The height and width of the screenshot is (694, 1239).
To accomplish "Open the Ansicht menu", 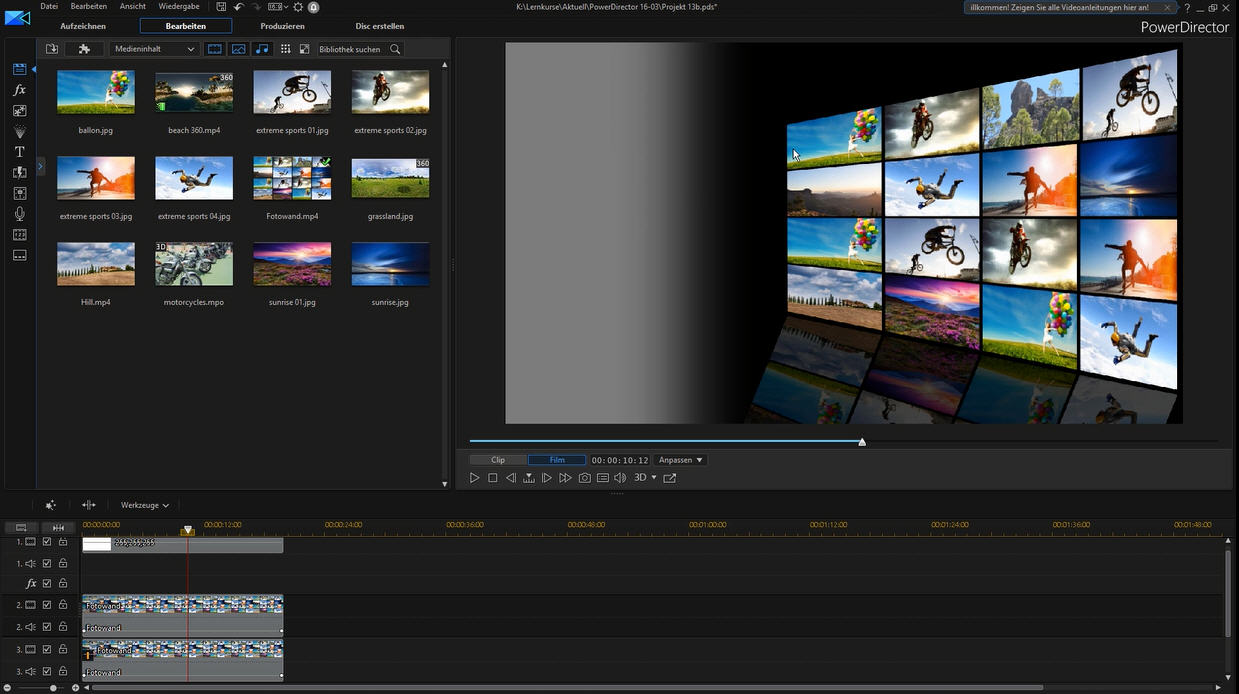I will tap(133, 7).
